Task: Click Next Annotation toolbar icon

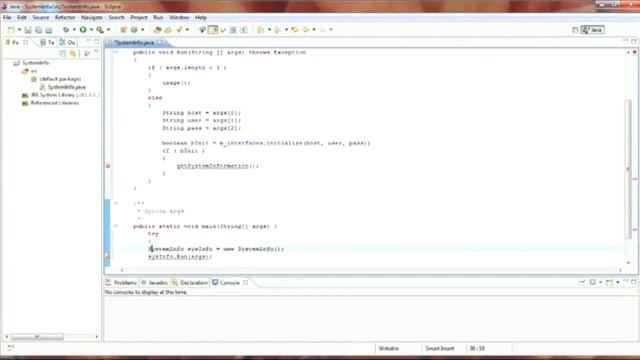Action: tap(260, 30)
